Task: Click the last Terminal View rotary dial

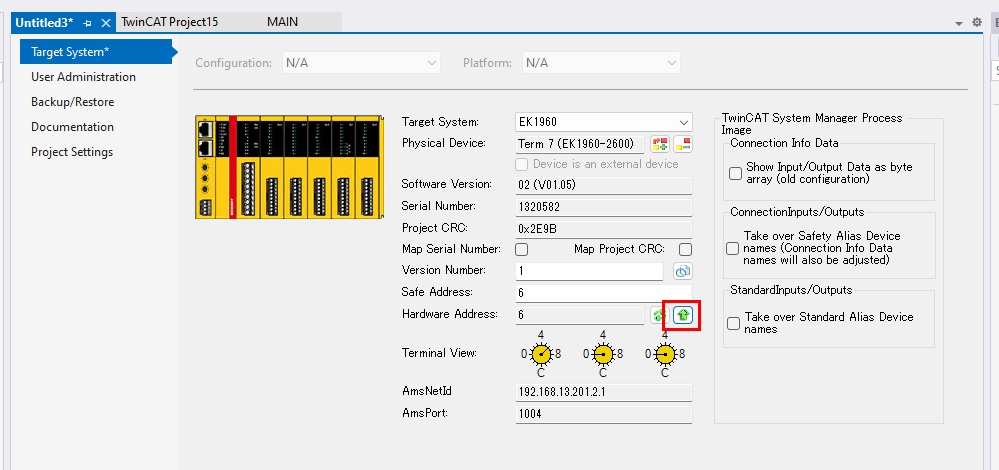Action: (665, 354)
